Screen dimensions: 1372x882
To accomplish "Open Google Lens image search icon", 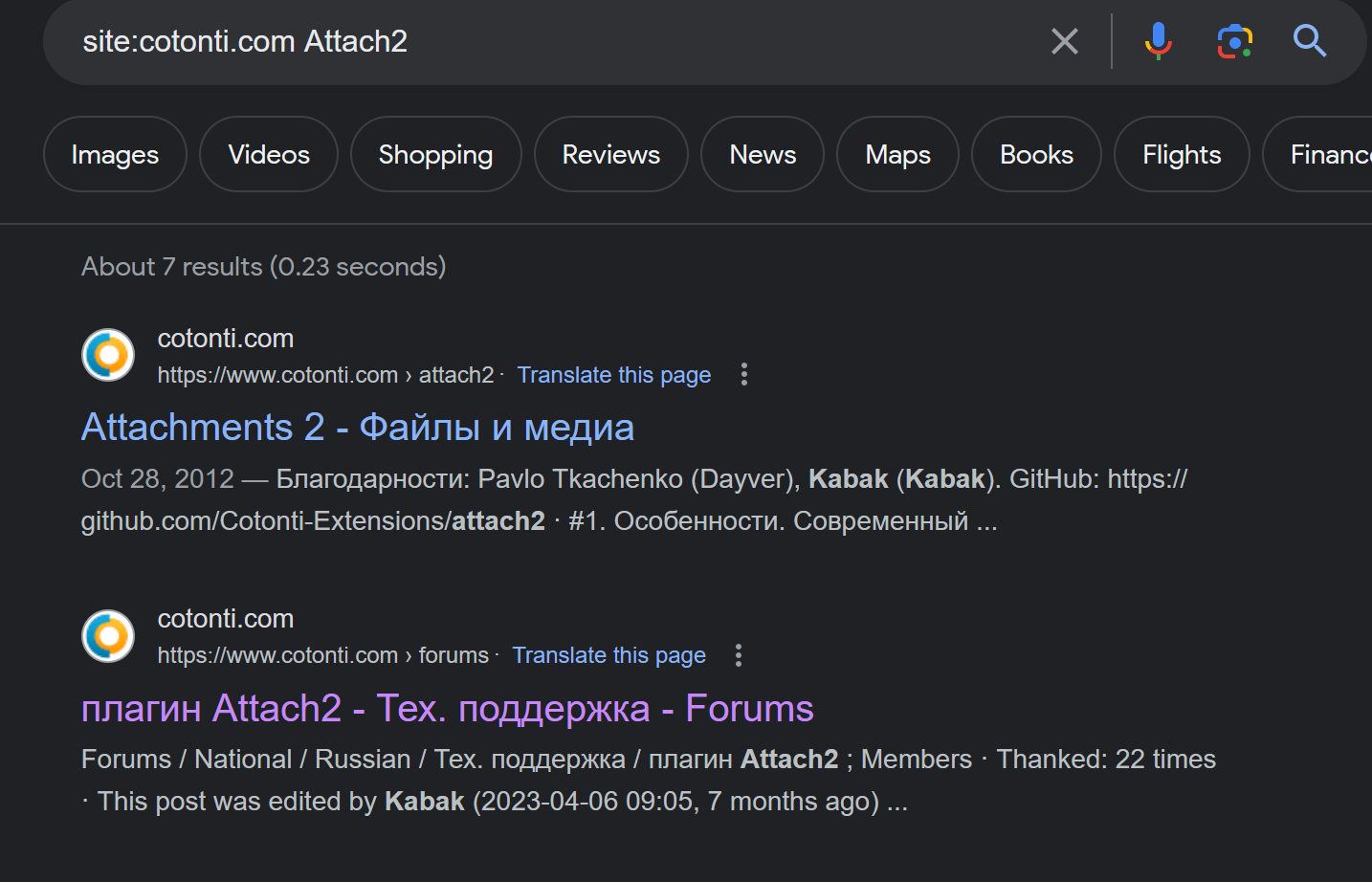I will coord(1234,41).
